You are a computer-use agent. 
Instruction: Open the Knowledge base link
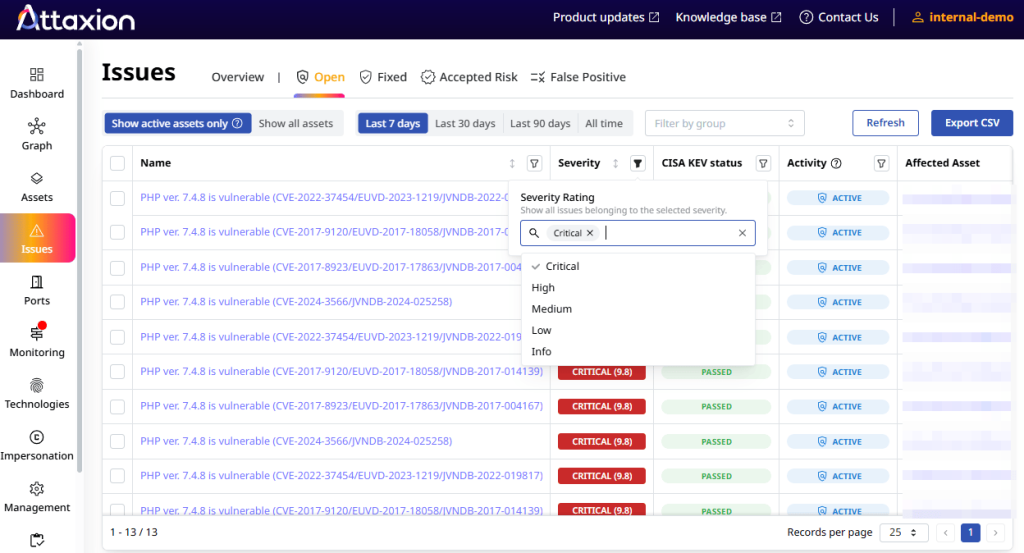tap(728, 18)
